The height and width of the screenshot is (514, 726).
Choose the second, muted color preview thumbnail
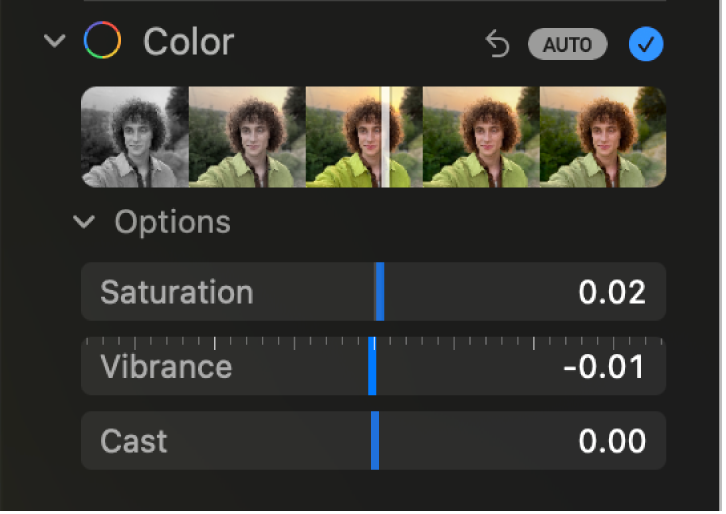247,137
